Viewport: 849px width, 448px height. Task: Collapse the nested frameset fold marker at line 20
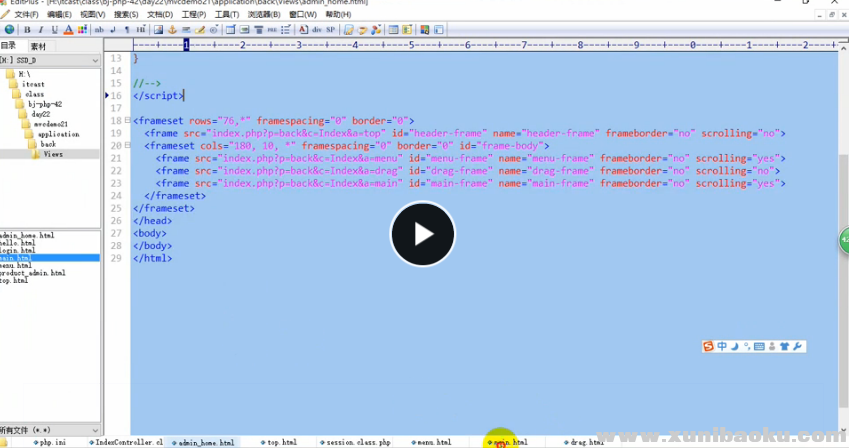pos(127,146)
